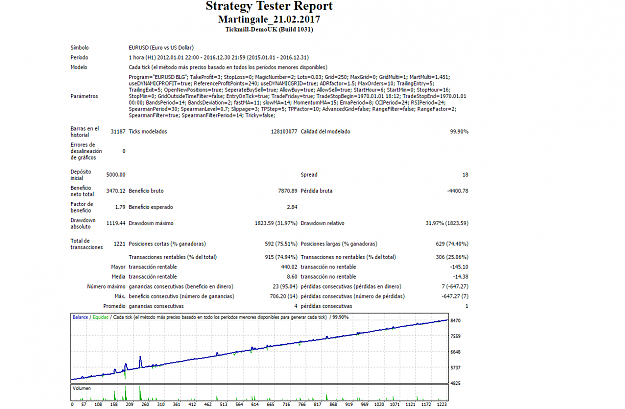Screen dimensions: 625x409
Task: Click the 3470.12 net profit value
Action: (116, 191)
